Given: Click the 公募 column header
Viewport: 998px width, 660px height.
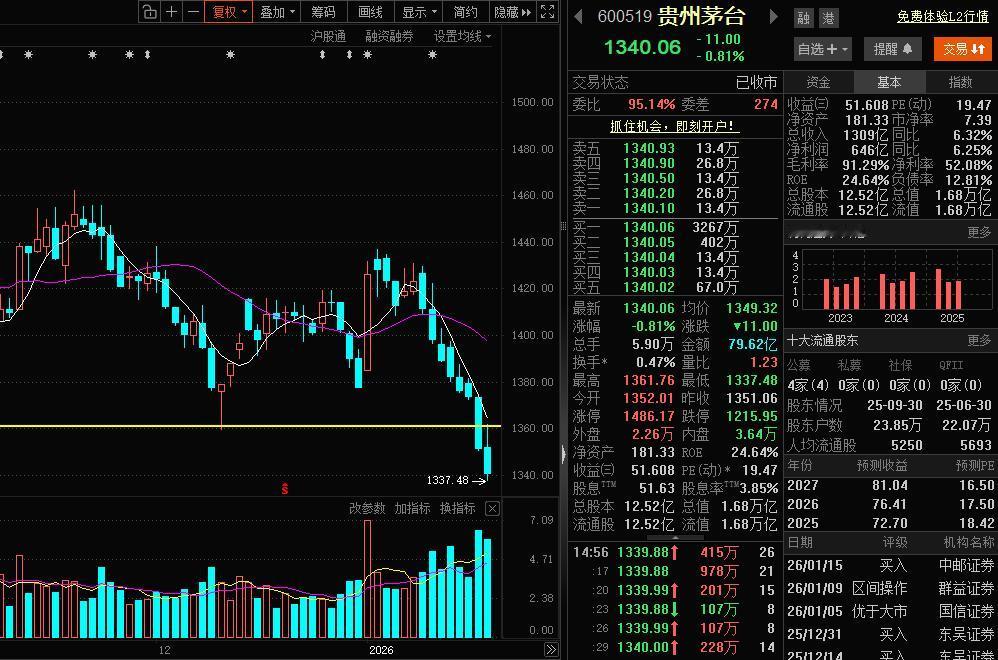Looking at the screenshot, I should coord(799,365).
